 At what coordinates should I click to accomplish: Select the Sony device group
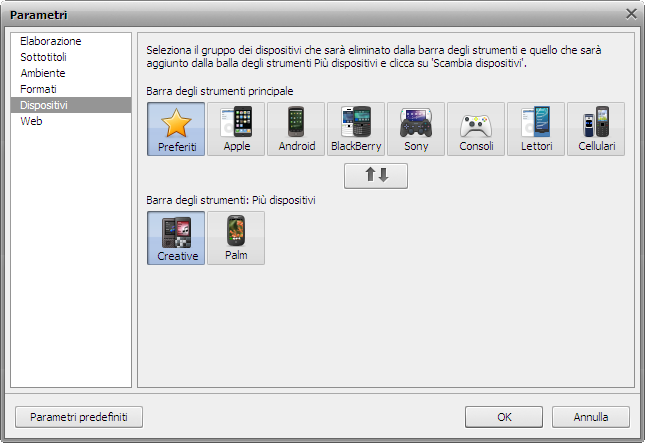tap(416, 129)
